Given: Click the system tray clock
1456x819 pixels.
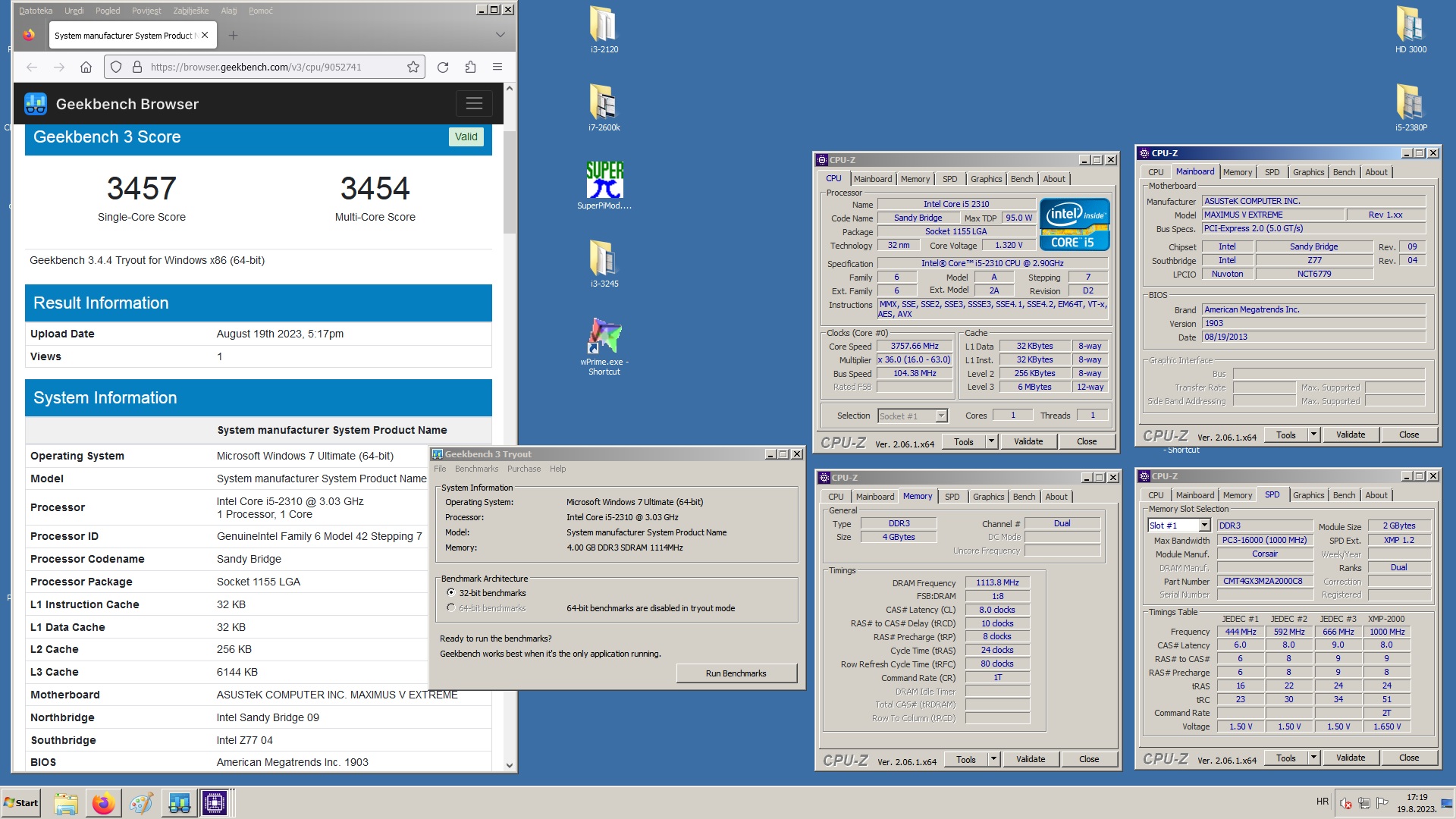Looking at the screenshot, I should [1416, 803].
